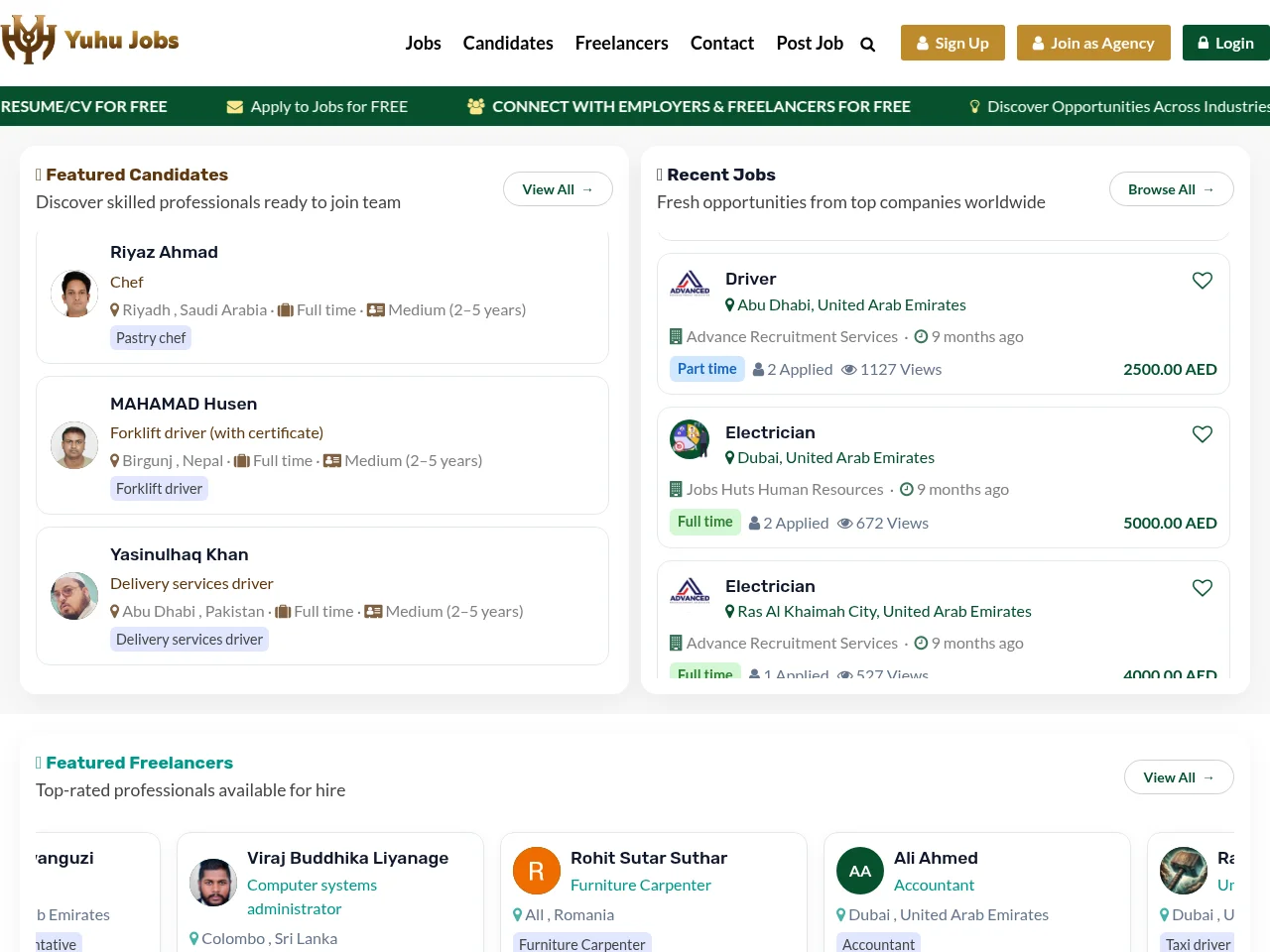Click Abu Dhabi, United Arab Emirates location
This screenshot has height=952, width=1270.
pos(851,305)
